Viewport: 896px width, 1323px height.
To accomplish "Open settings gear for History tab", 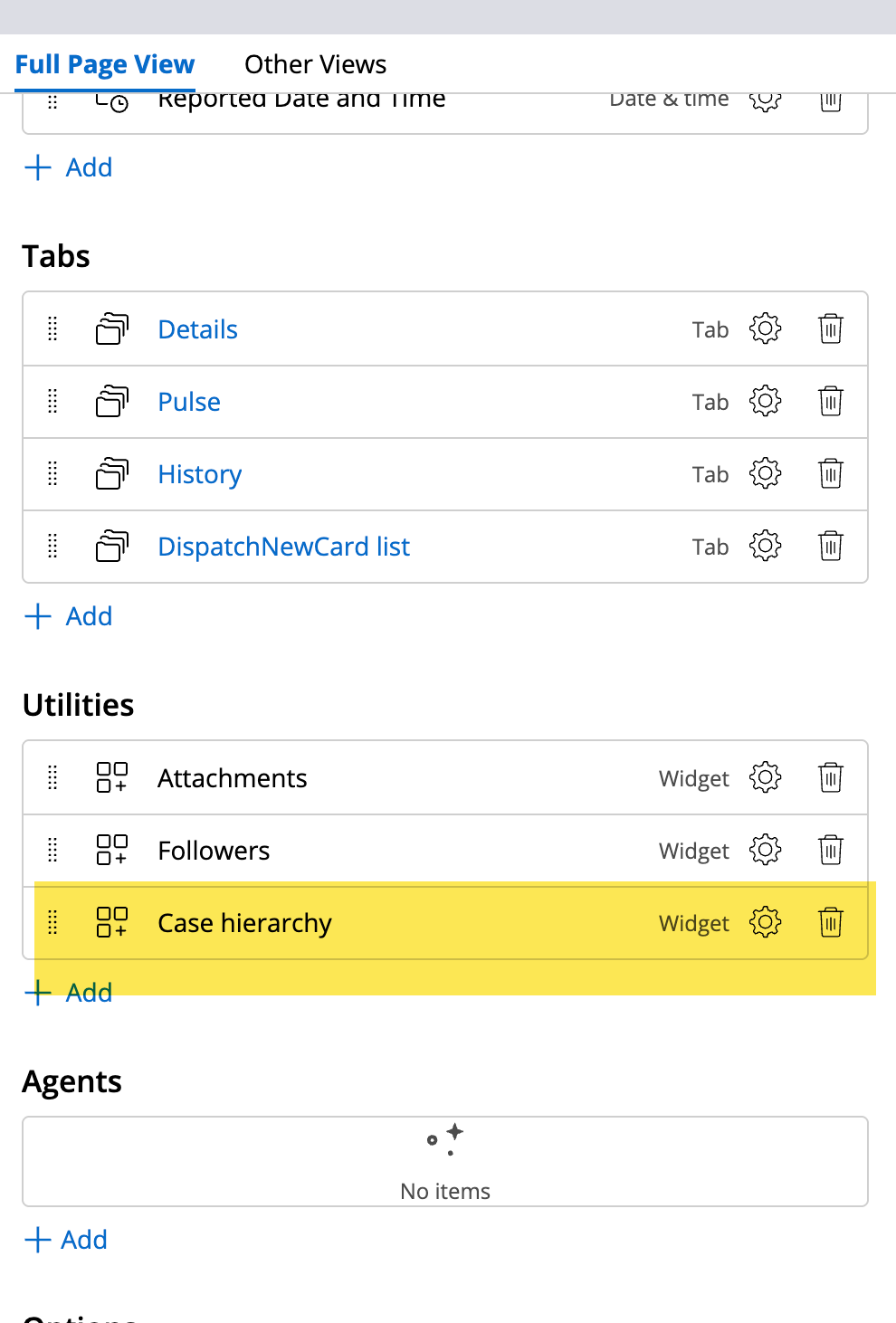I will click(765, 473).
